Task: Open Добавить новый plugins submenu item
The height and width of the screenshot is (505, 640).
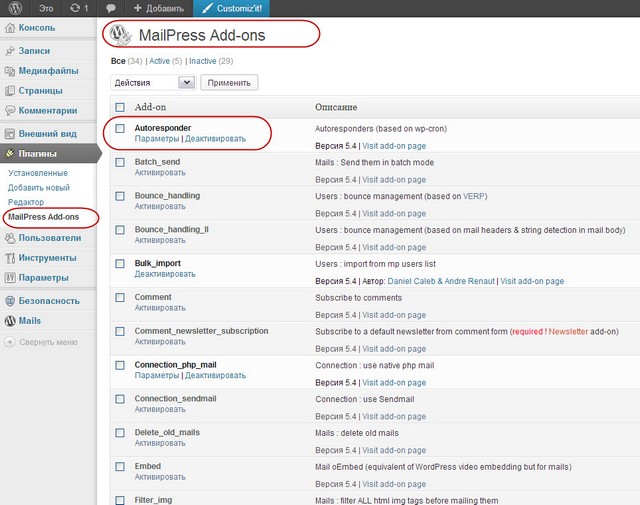Action: click(x=39, y=188)
